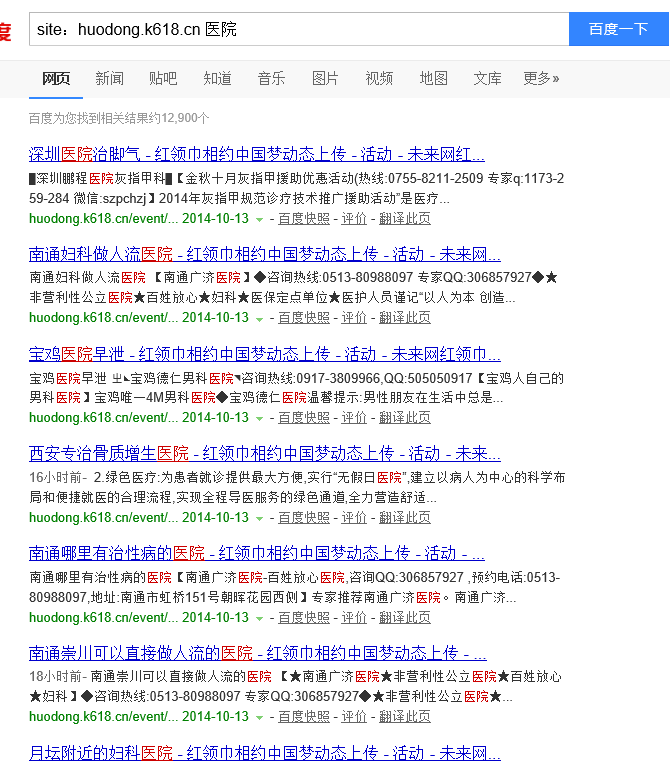This screenshot has width=670, height=764.
Task: Click 评价 for 南通妇科做人流医院 result
Action: (354, 318)
